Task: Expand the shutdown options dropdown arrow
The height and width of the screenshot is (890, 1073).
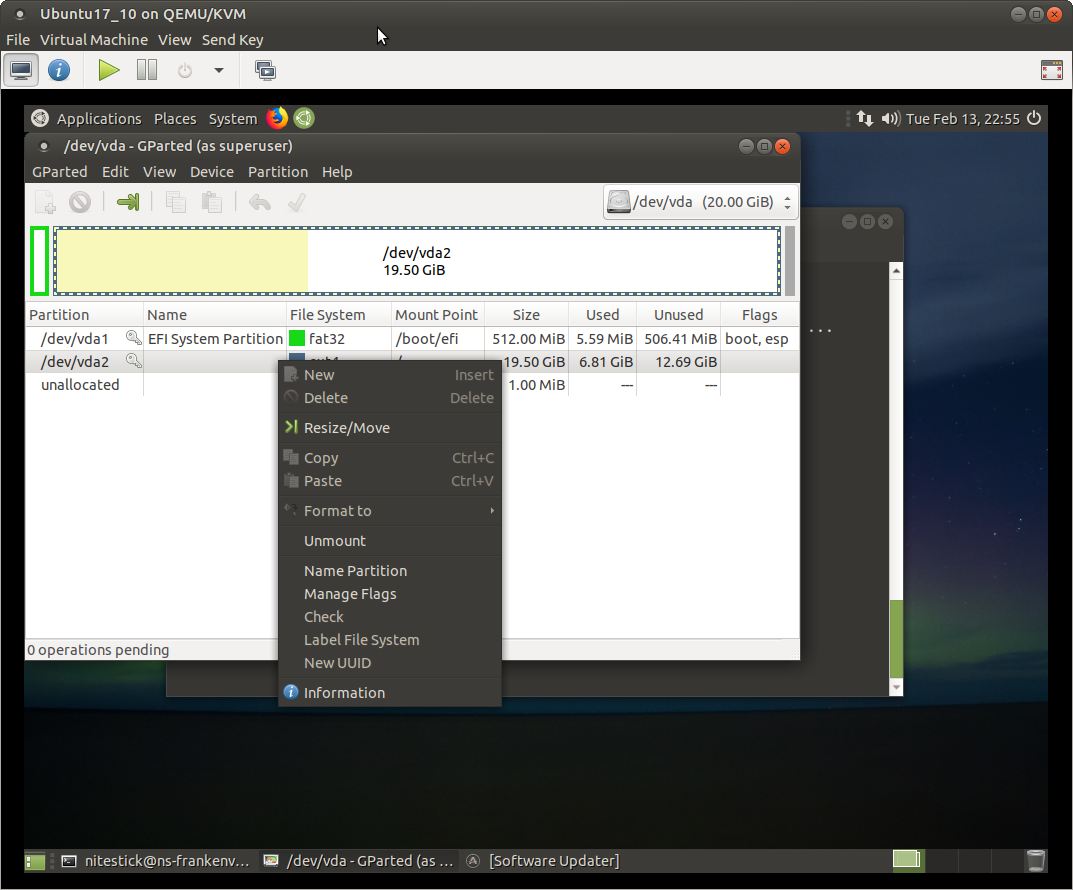Action: tap(218, 70)
